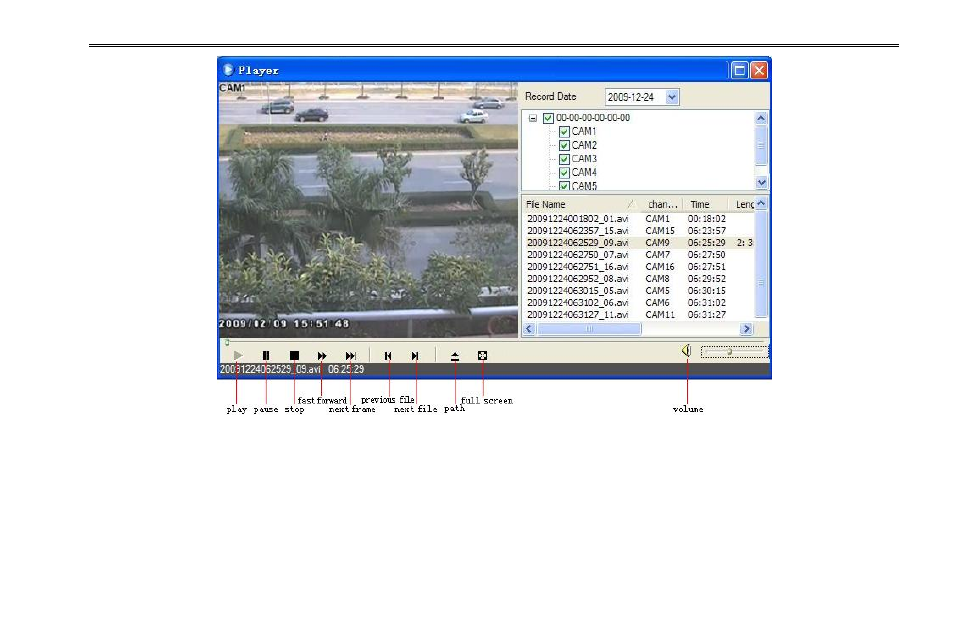Click the CAM15 channel cell

tap(660, 231)
